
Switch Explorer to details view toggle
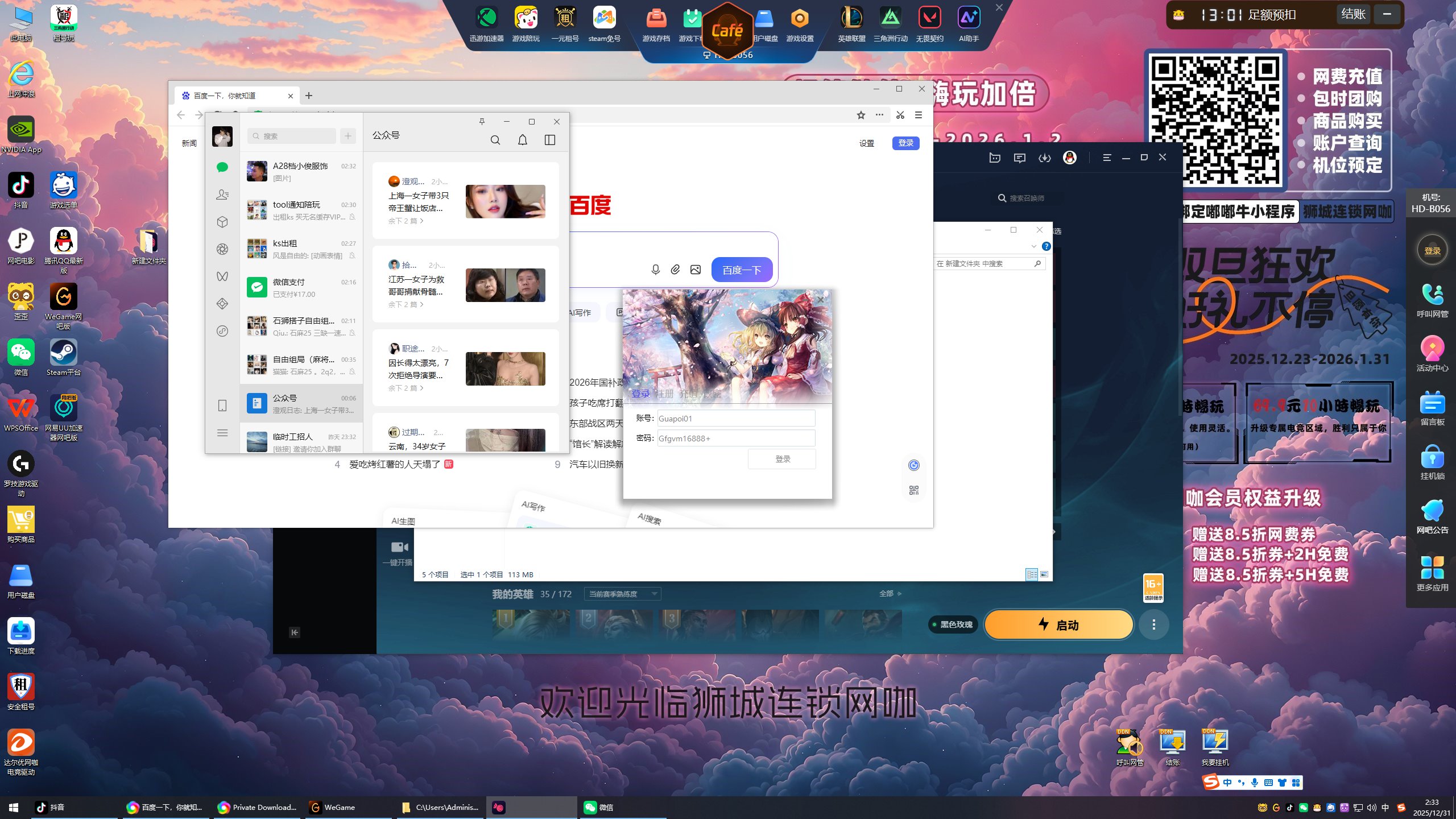click(1032, 574)
